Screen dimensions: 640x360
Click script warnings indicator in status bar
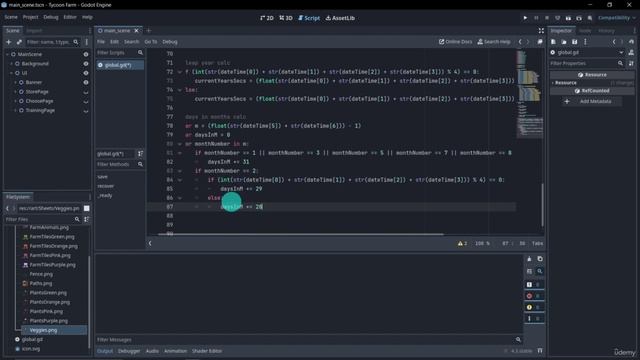pyautogui.click(x=462, y=243)
